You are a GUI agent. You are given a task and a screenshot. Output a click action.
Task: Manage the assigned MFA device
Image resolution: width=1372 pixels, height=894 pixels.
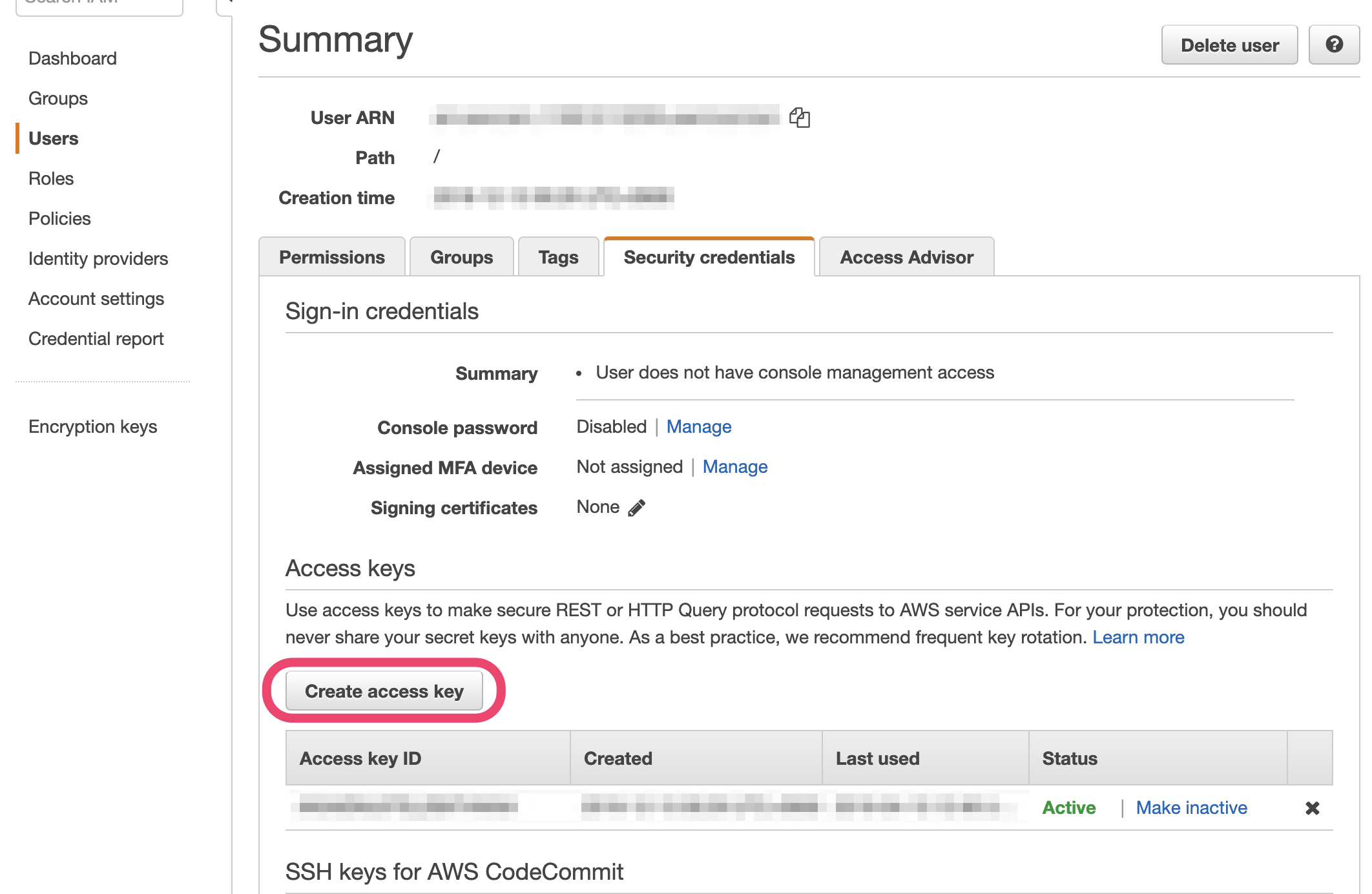(735, 467)
